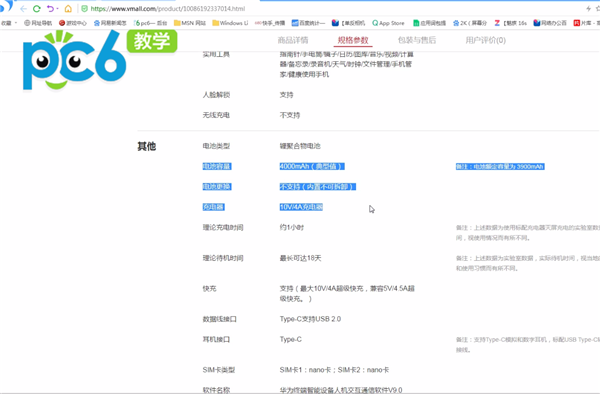Screen dimensions: 600x394
Task: Click the lightning speed-mode icon in address bar
Action: pyautogui.click(x=589, y=8)
